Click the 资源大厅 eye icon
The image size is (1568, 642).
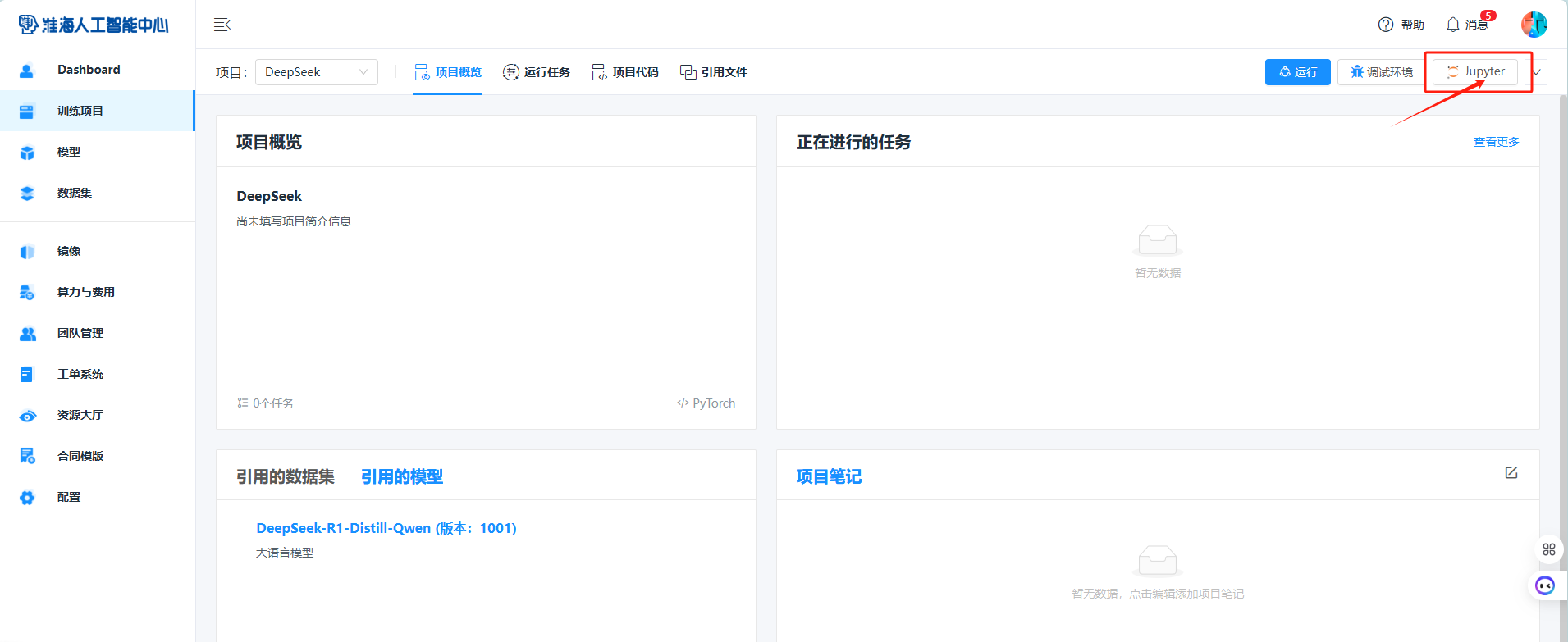(x=27, y=416)
